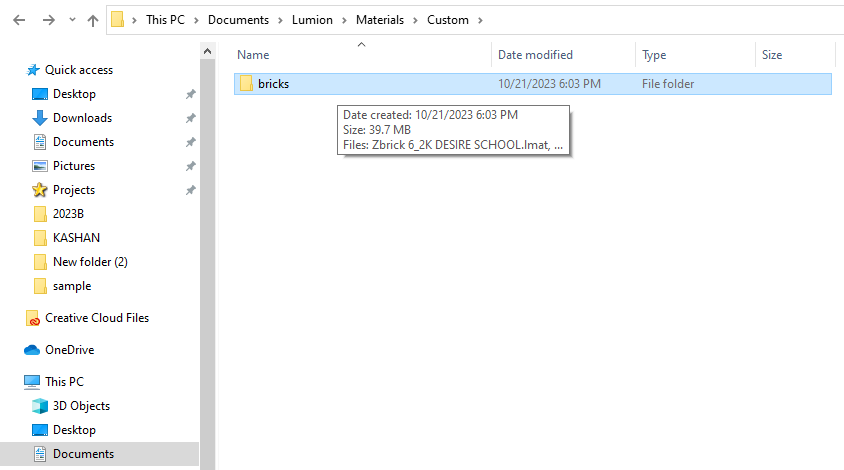Screen dimensions: 844x470
Task: Sort by Name column header
Action: [253, 55]
